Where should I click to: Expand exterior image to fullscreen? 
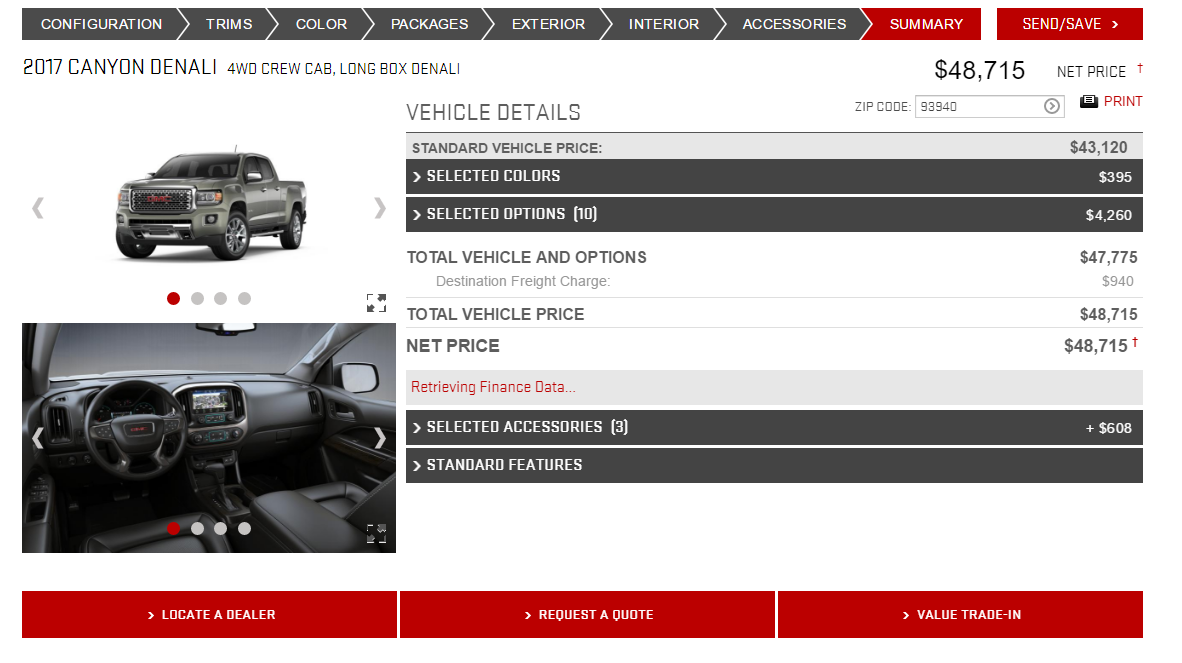376,303
